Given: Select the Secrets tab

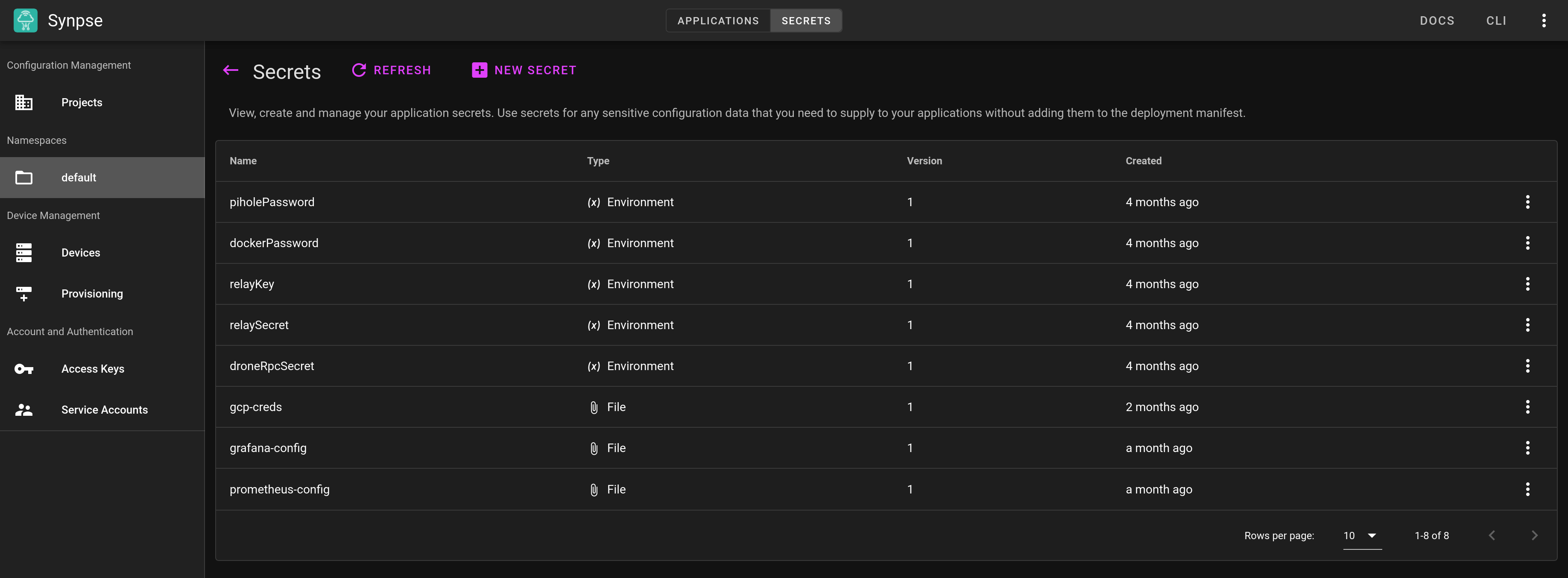Looking at the screenshot, I should tap(805, 20).
